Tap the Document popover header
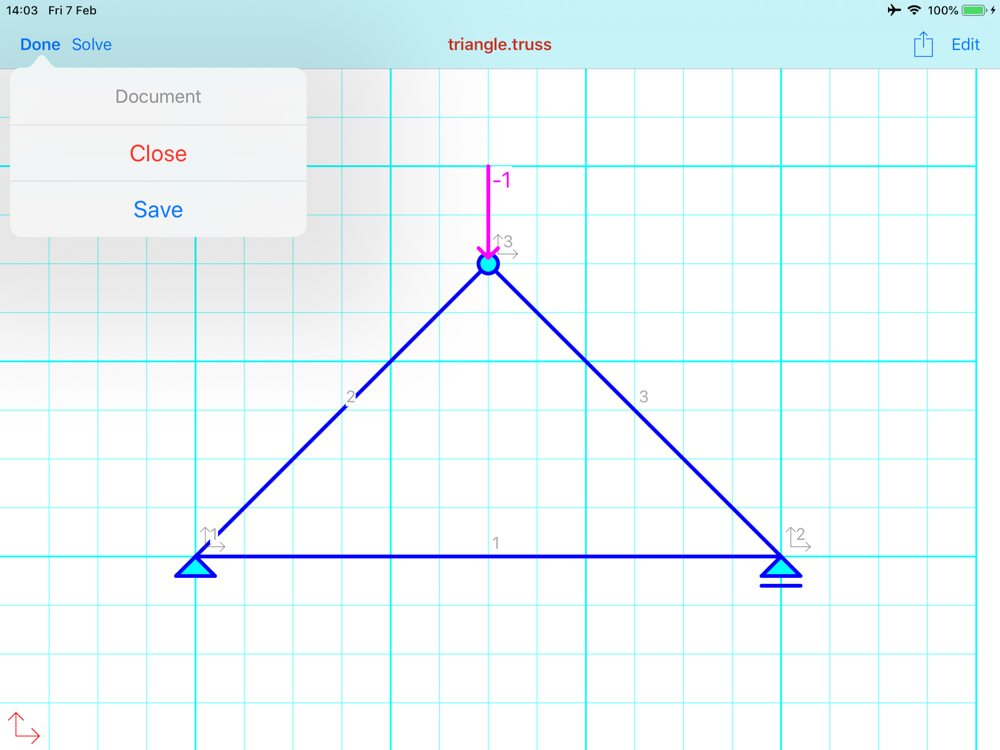Screen dimensions: 1000x750 pos(158,97)
